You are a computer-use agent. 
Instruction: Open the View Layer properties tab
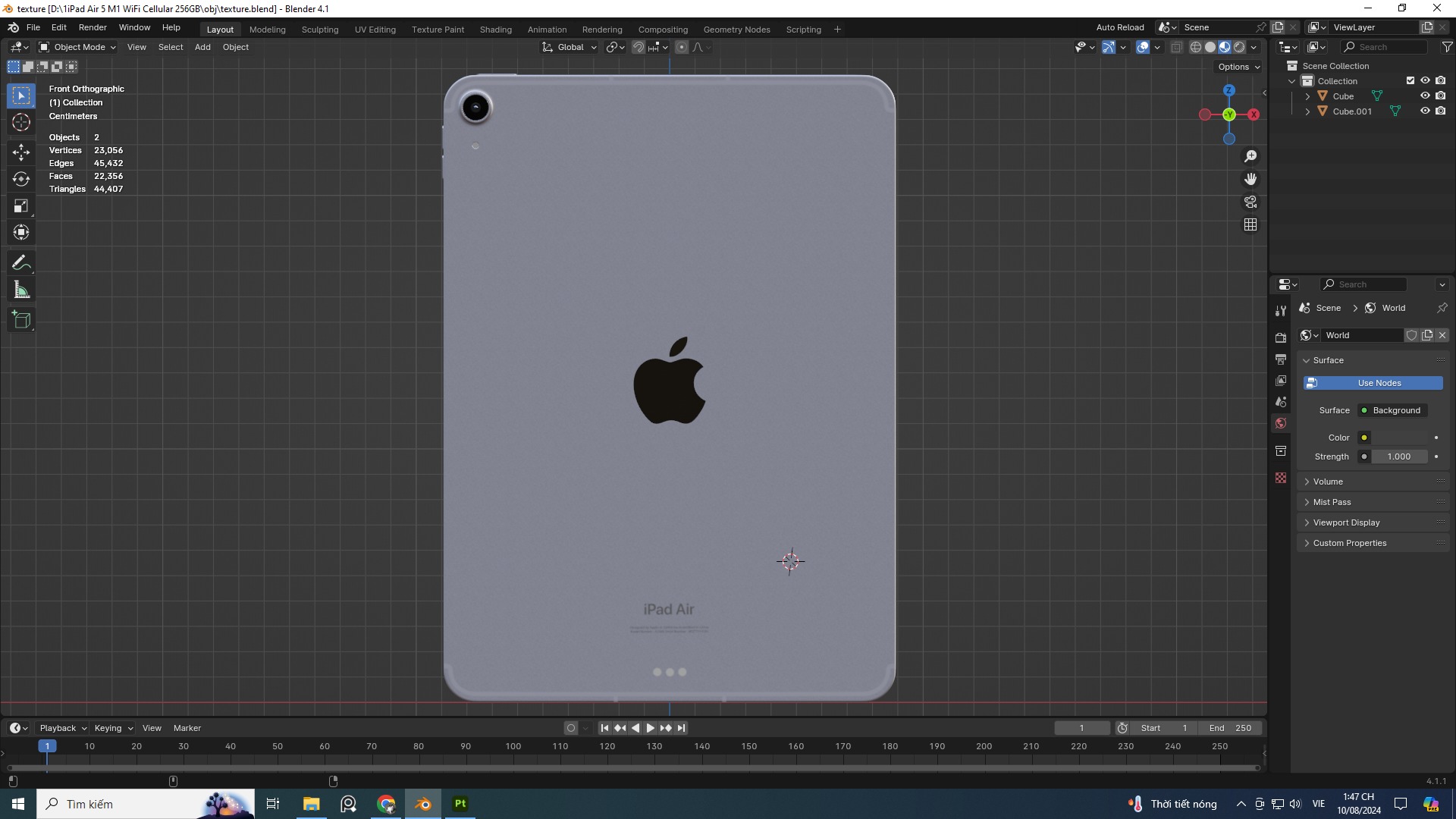1281,380
